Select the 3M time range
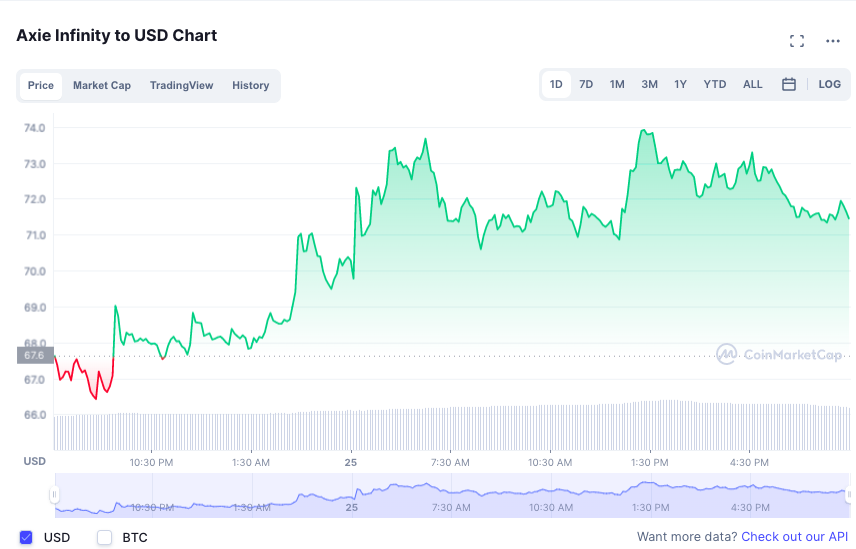 (649, 85)
